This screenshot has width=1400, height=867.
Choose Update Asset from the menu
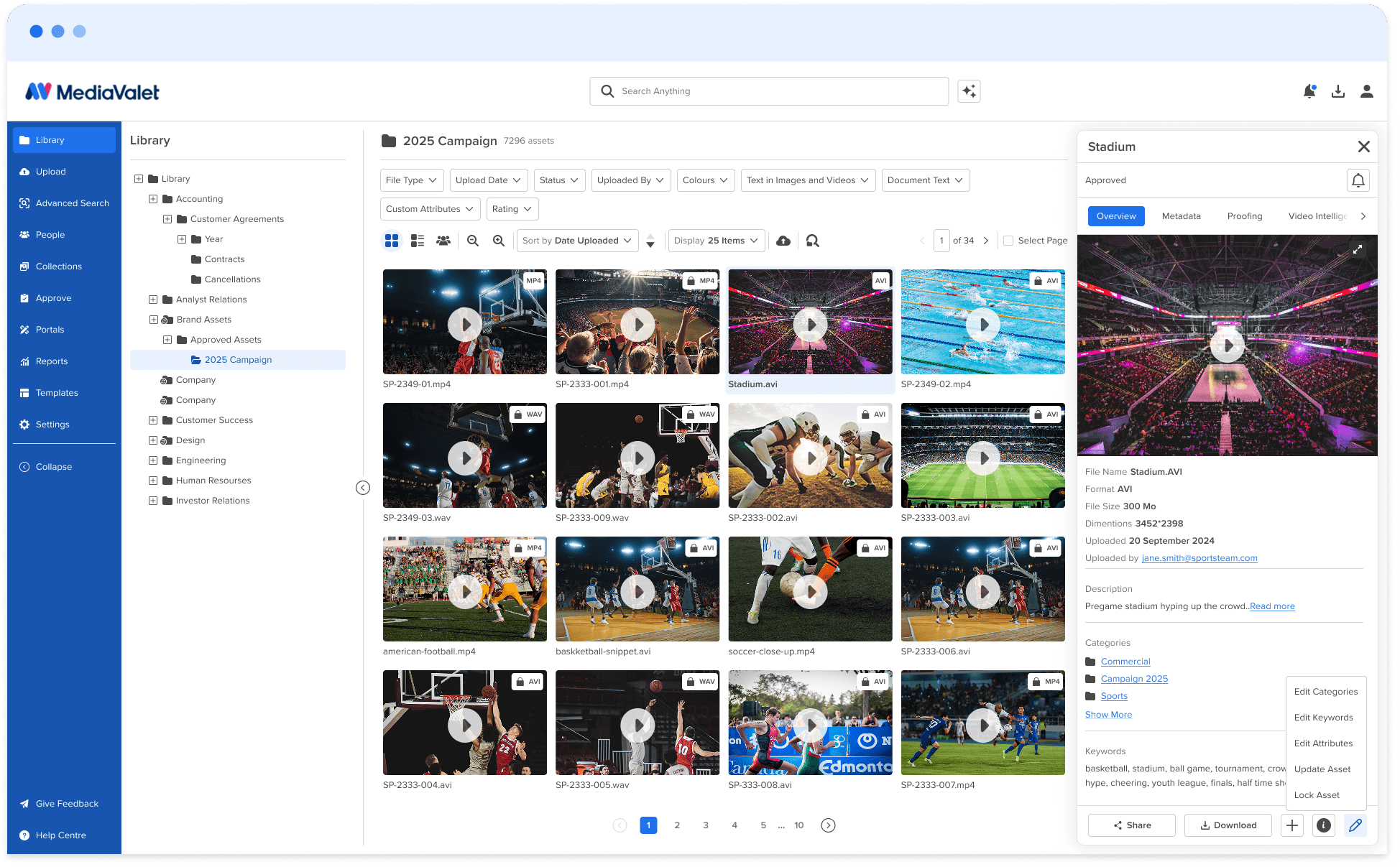1326,769
